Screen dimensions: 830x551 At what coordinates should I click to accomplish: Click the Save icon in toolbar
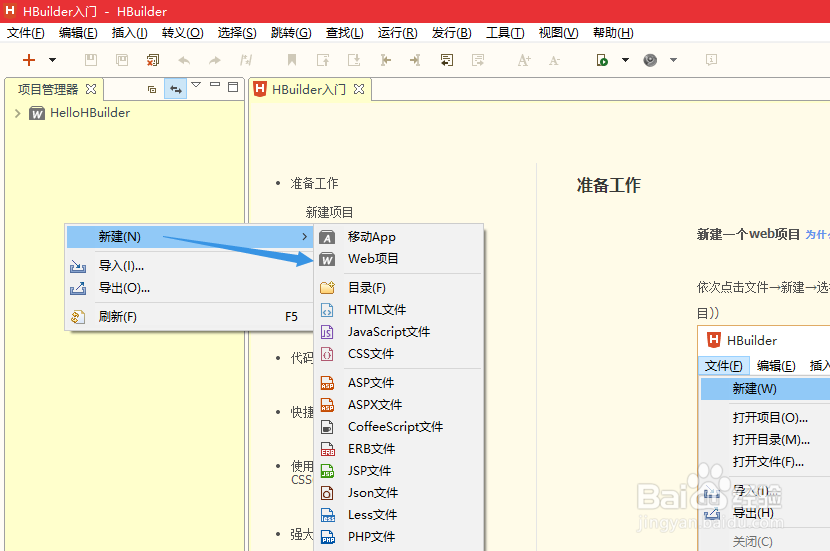pos(91,60)
